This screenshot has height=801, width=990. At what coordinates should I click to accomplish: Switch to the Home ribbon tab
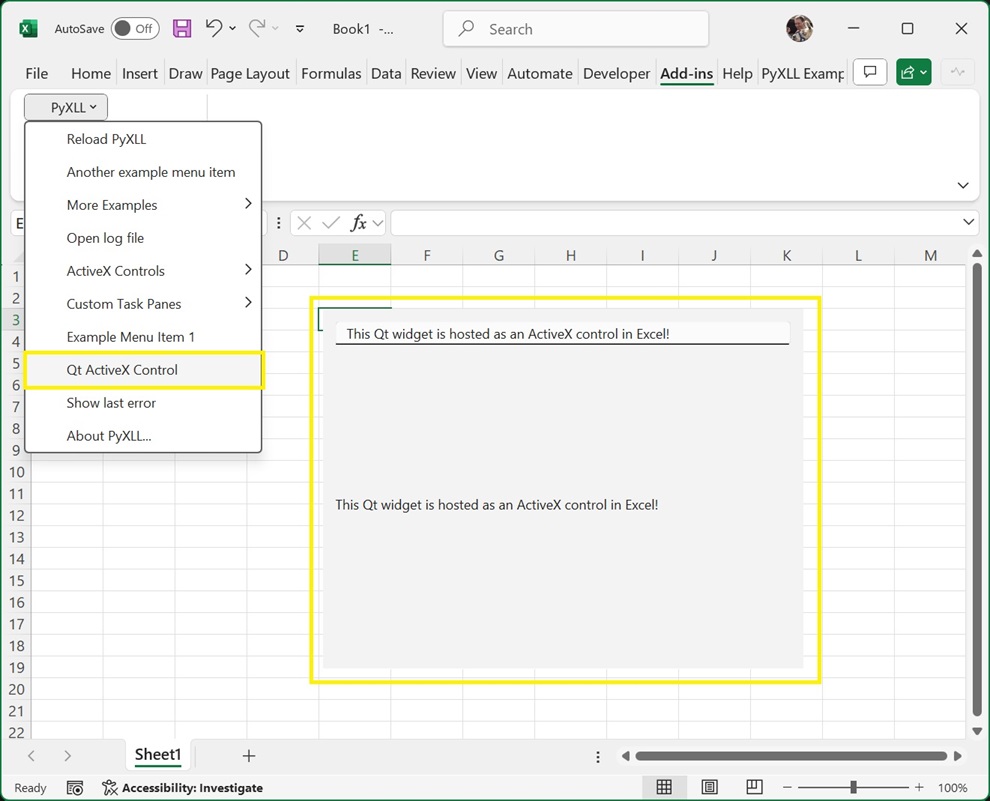[x=91, y=74]
